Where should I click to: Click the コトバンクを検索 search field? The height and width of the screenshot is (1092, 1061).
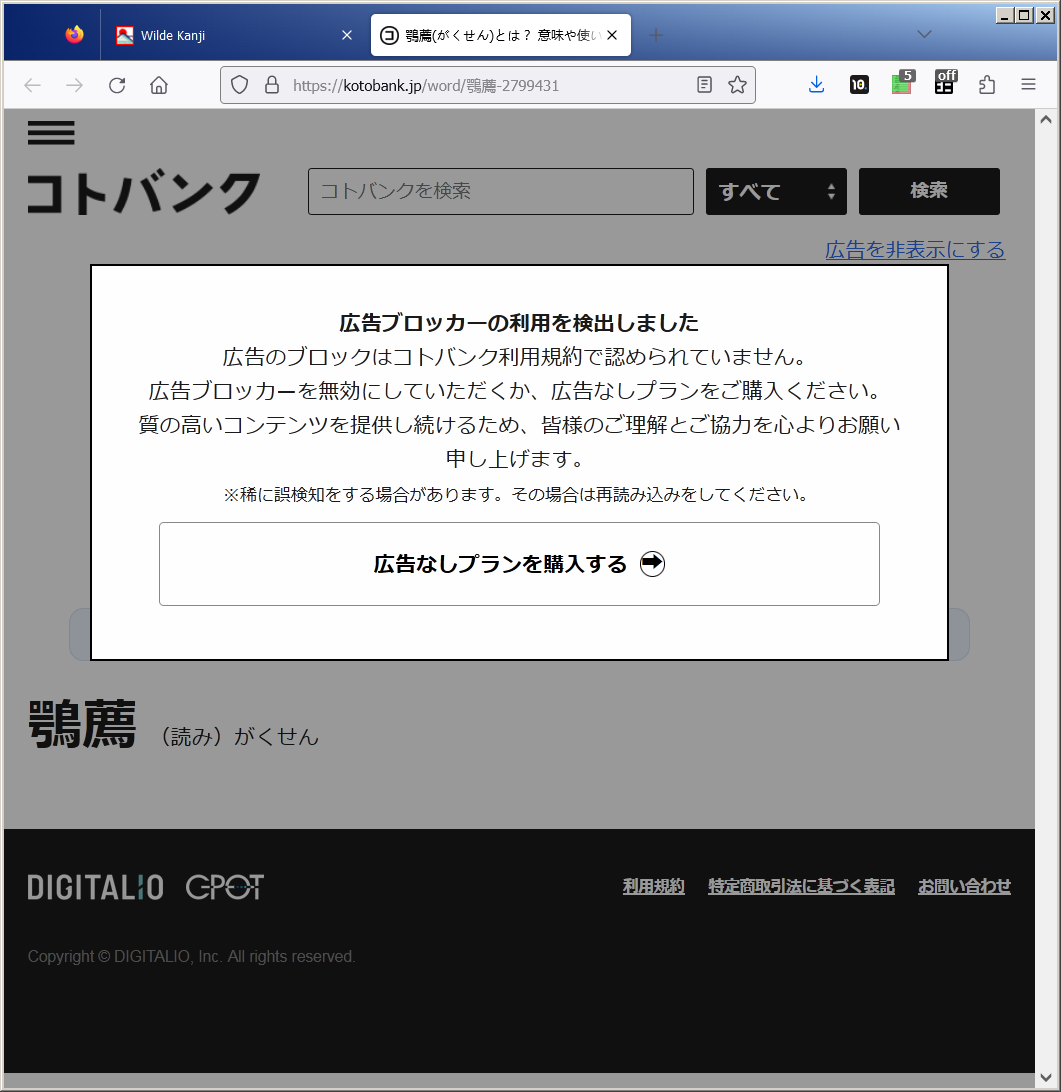point(500,191)
